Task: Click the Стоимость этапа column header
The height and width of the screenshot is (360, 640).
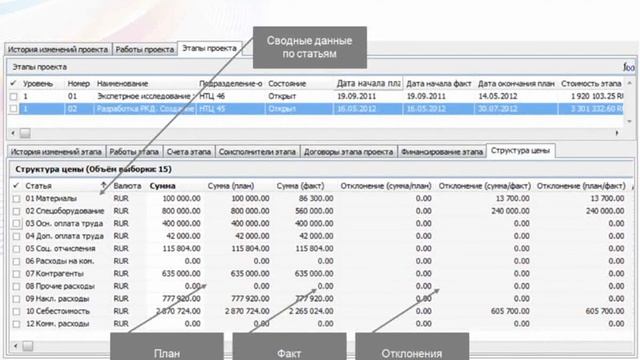Action: point(591,84)
